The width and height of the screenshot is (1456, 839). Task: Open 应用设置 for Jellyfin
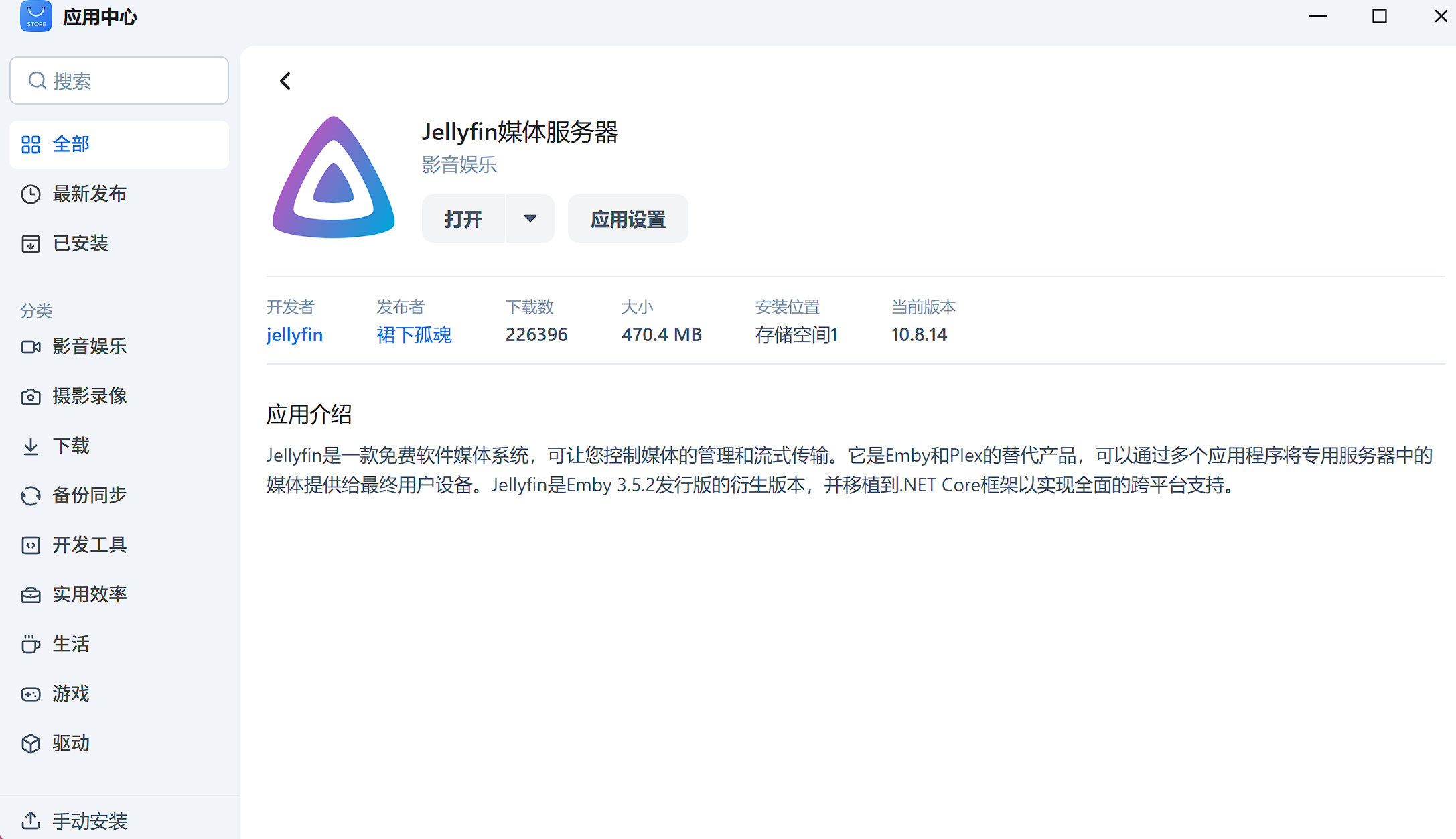point(628,218)
